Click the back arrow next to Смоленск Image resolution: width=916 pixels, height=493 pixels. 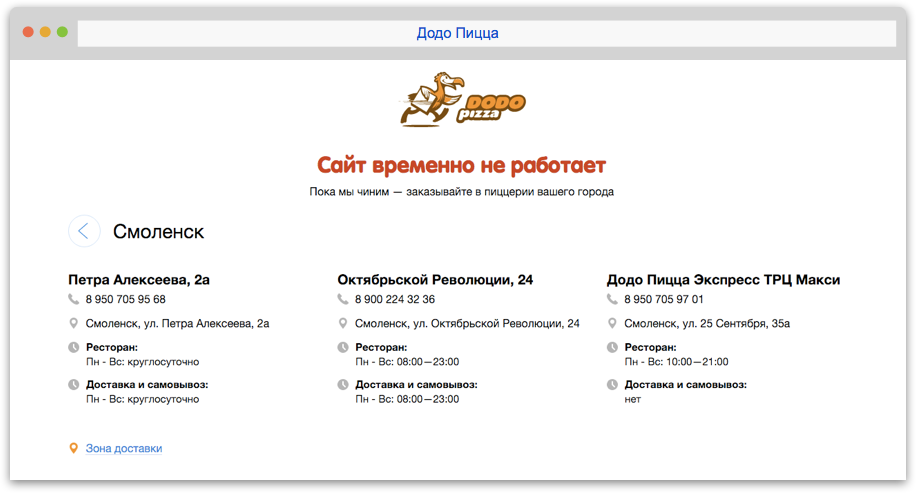(x=84, y=231)
